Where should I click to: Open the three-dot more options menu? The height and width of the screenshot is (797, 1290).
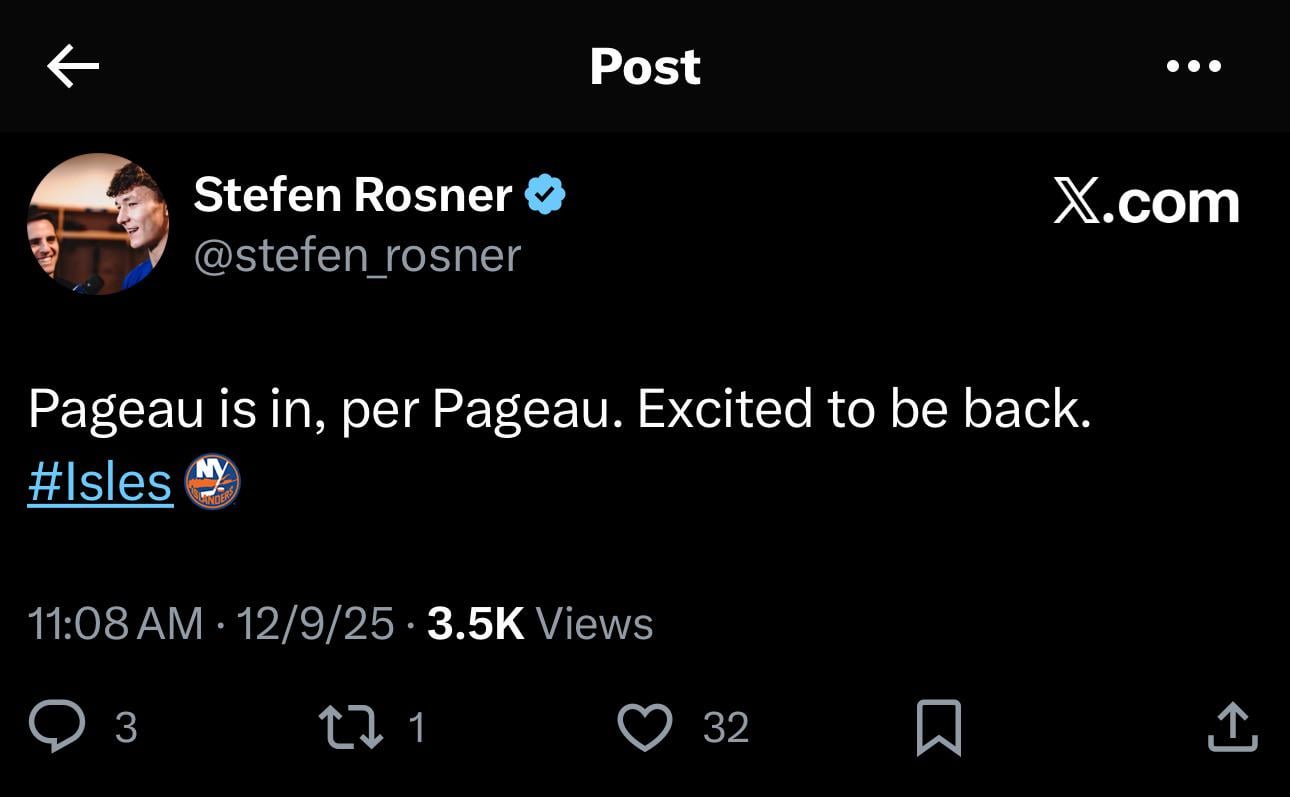pos(1194,66)
